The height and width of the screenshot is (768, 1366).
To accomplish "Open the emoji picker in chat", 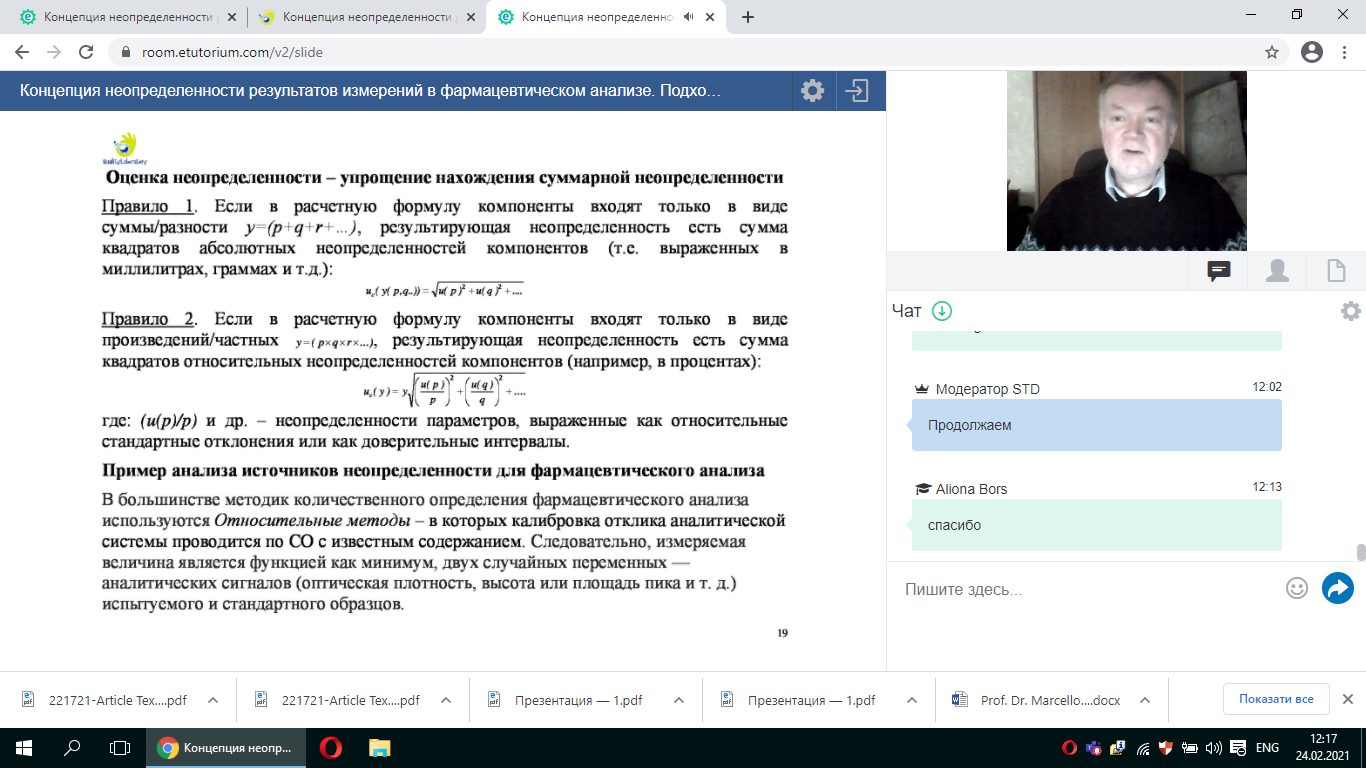I will point(1297,588).
